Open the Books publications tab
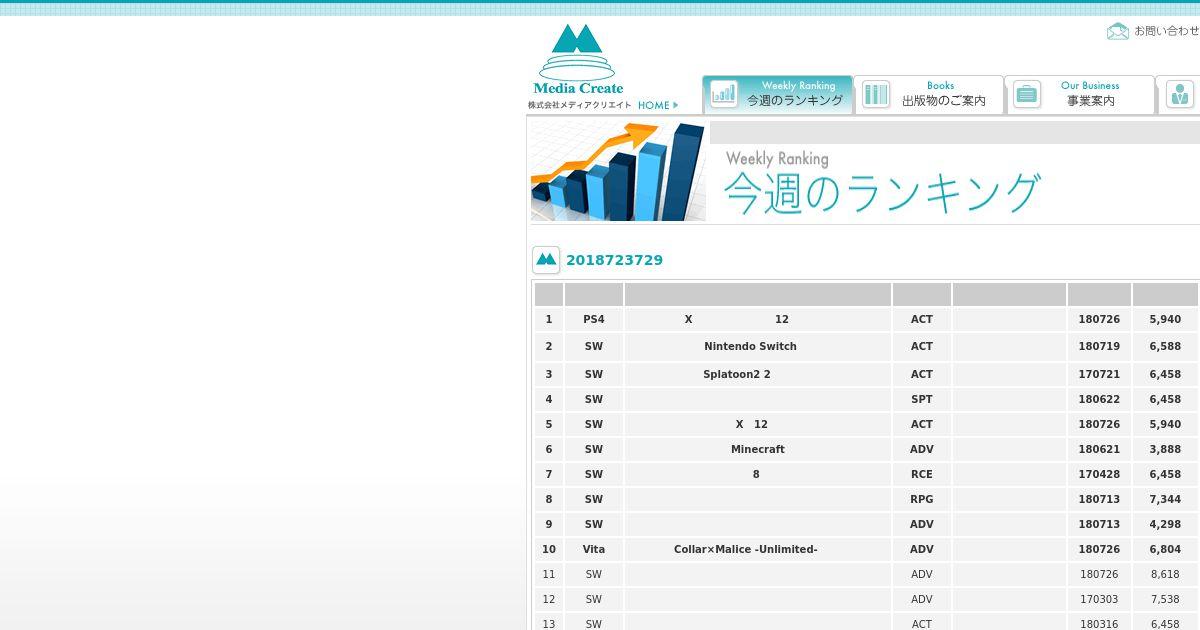Screen dimensions: 1200x630 929,94
